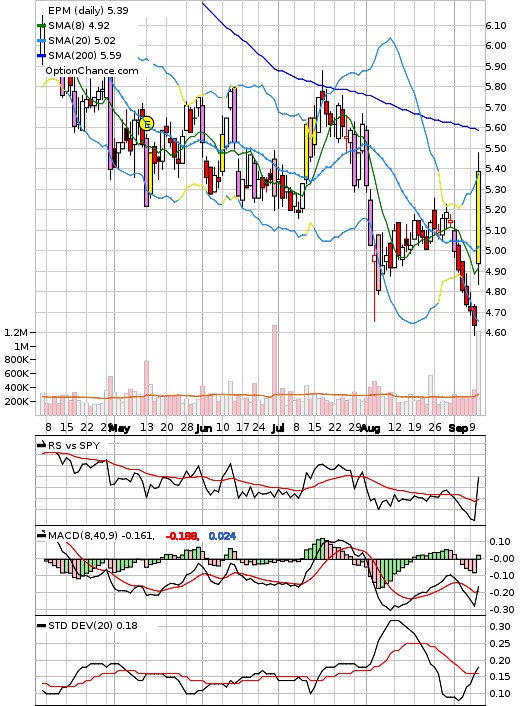Screen dimensions: 526x706
Task: Click the 400K volume axis label
Action: 17,387
